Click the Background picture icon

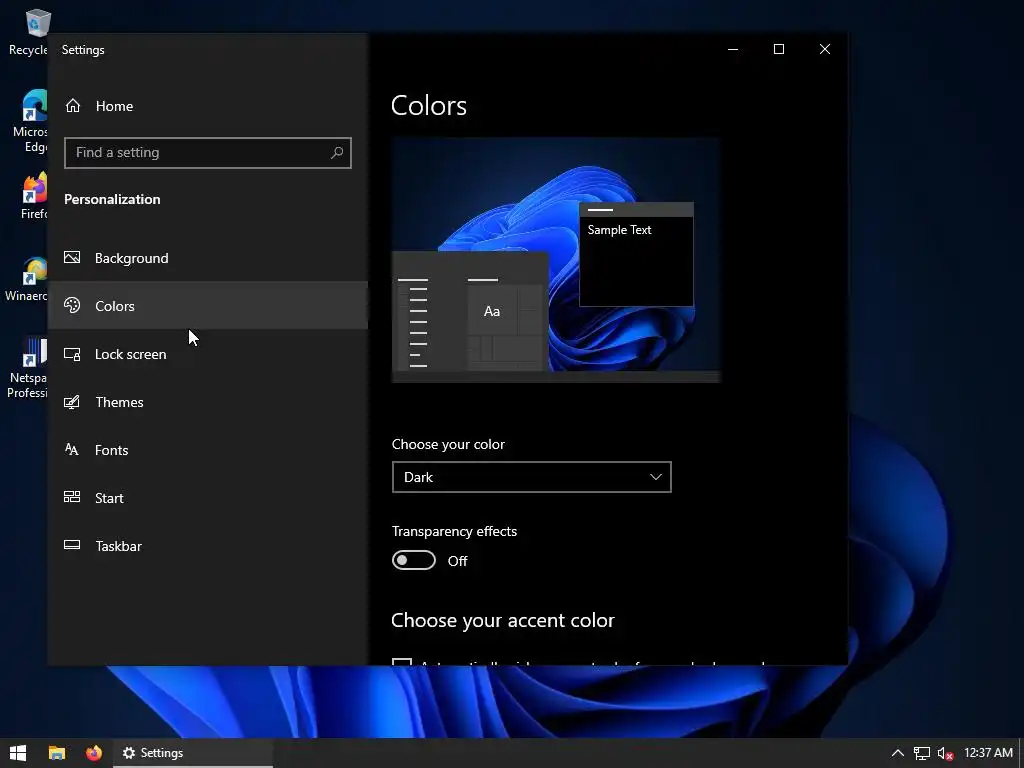point(72,257)
